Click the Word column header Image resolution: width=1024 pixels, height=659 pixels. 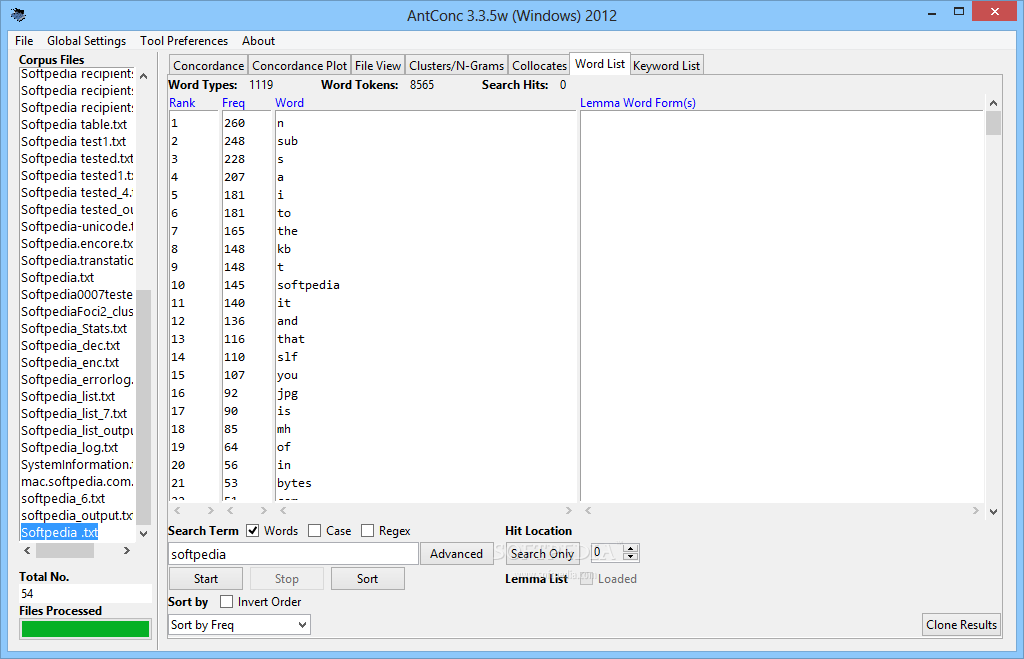[289, 103]
